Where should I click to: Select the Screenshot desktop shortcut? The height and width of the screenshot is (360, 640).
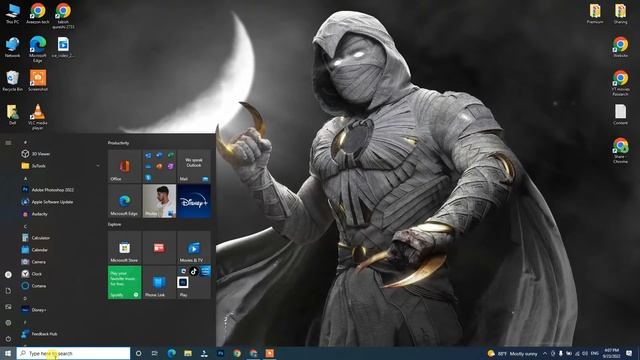point(38,81)
